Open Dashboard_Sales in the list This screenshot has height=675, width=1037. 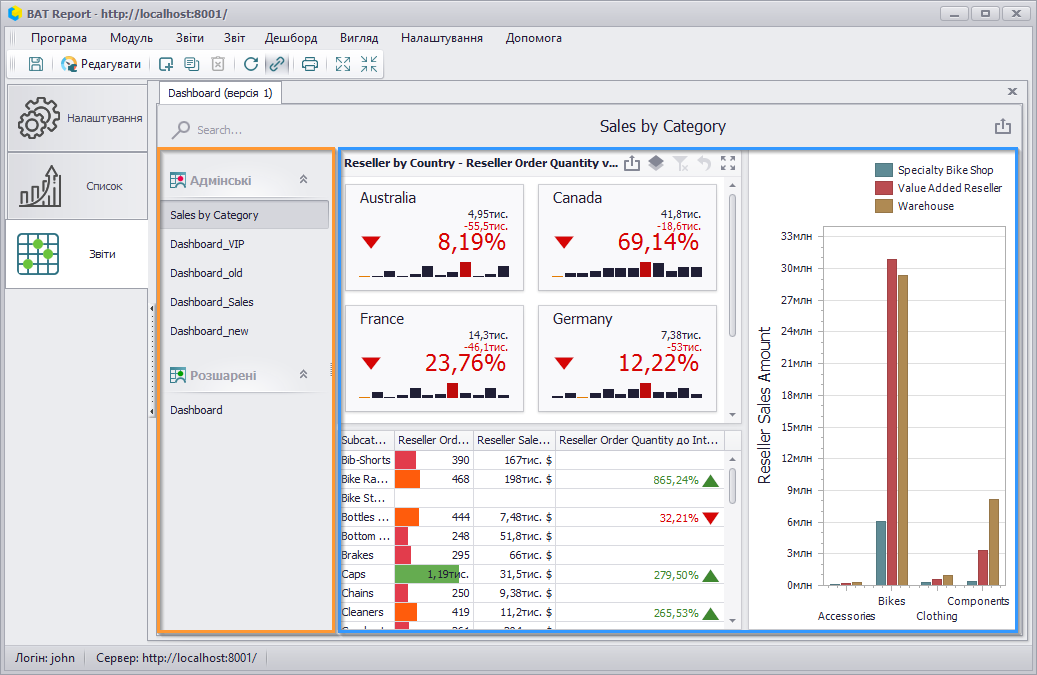point(212,302)
